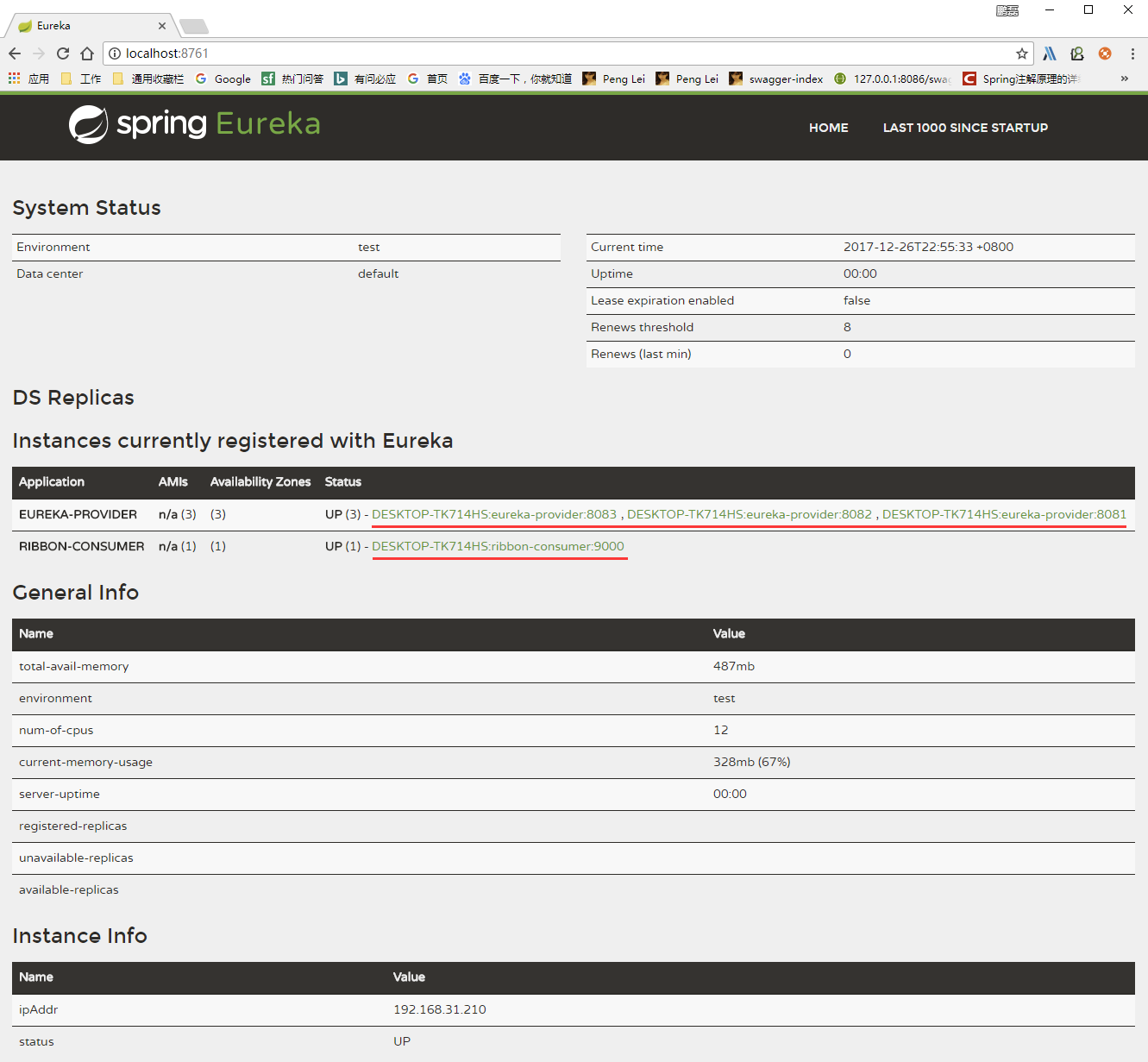
Task: Open the ribbon-consumer:9000 instance link
Action: 498,546
